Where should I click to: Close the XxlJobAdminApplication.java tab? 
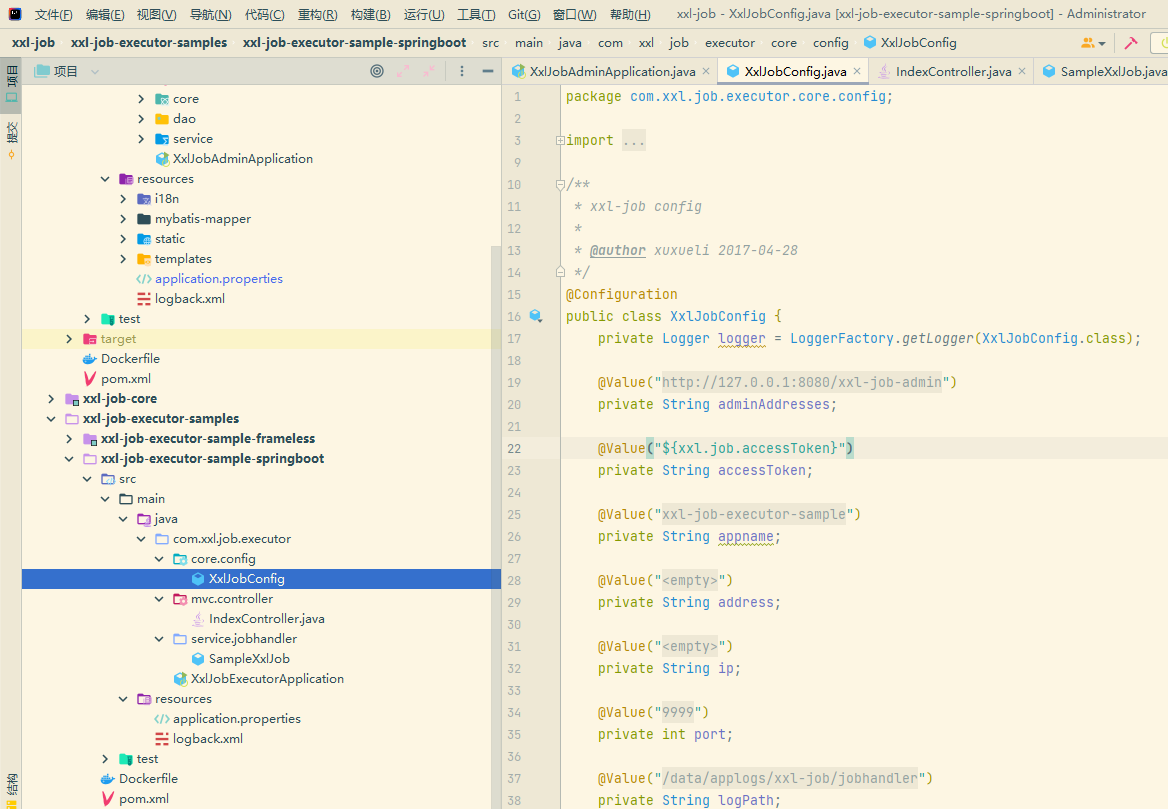705,71
